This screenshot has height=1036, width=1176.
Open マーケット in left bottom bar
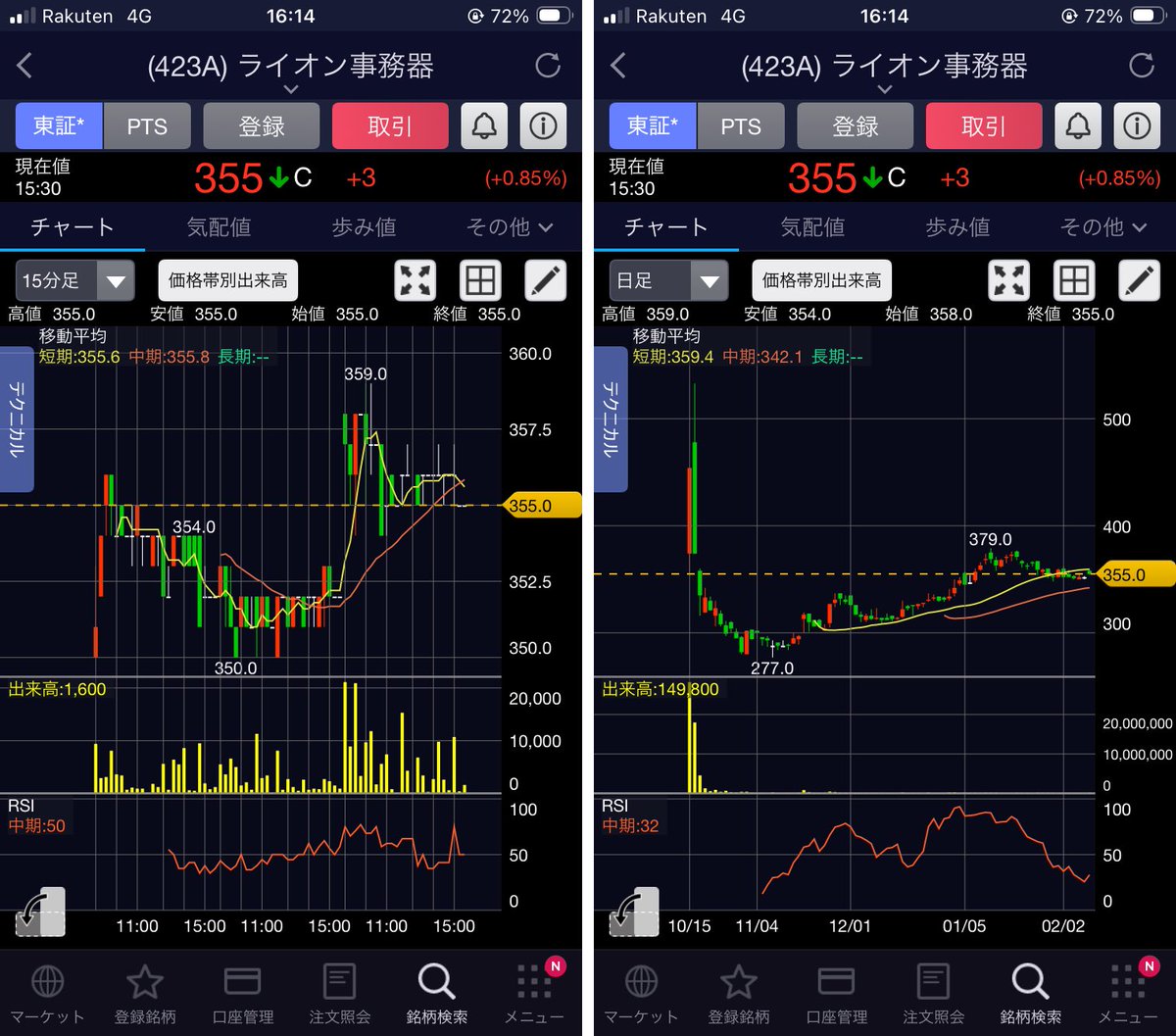(x=49, y=994)
